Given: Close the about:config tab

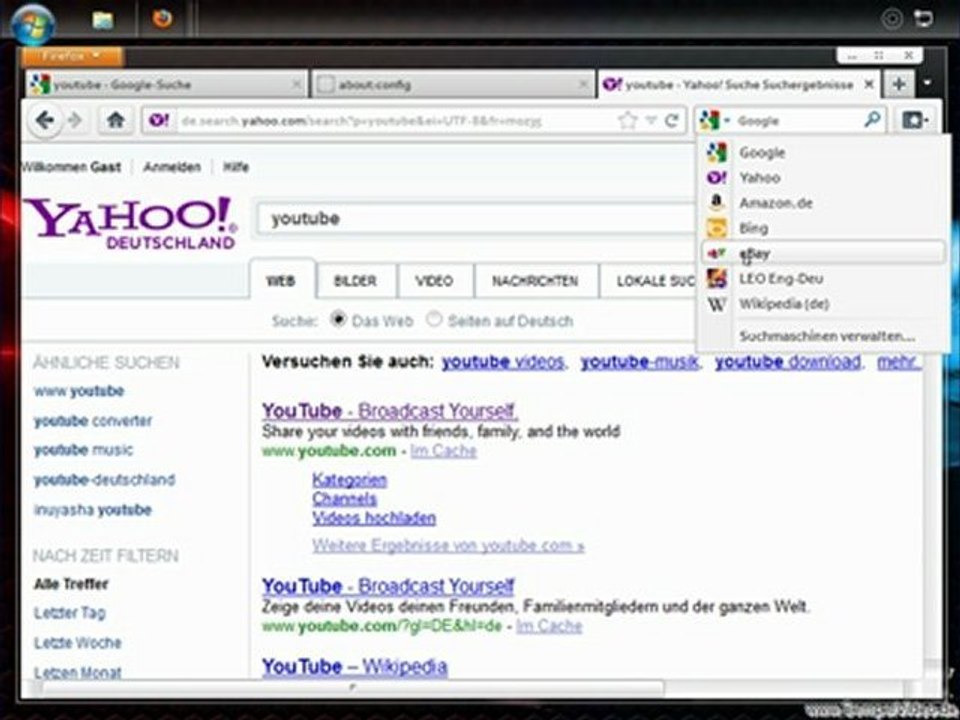Looking at the screenshot, I should (584, 84).
